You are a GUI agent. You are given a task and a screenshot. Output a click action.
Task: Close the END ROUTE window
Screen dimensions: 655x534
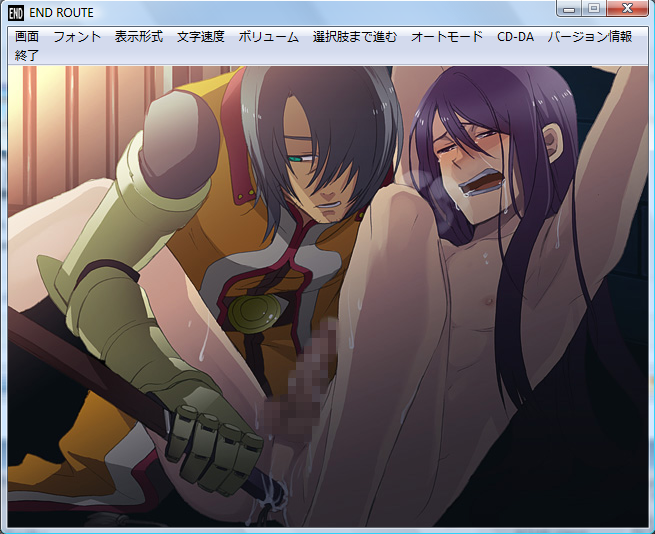[629, 9]
